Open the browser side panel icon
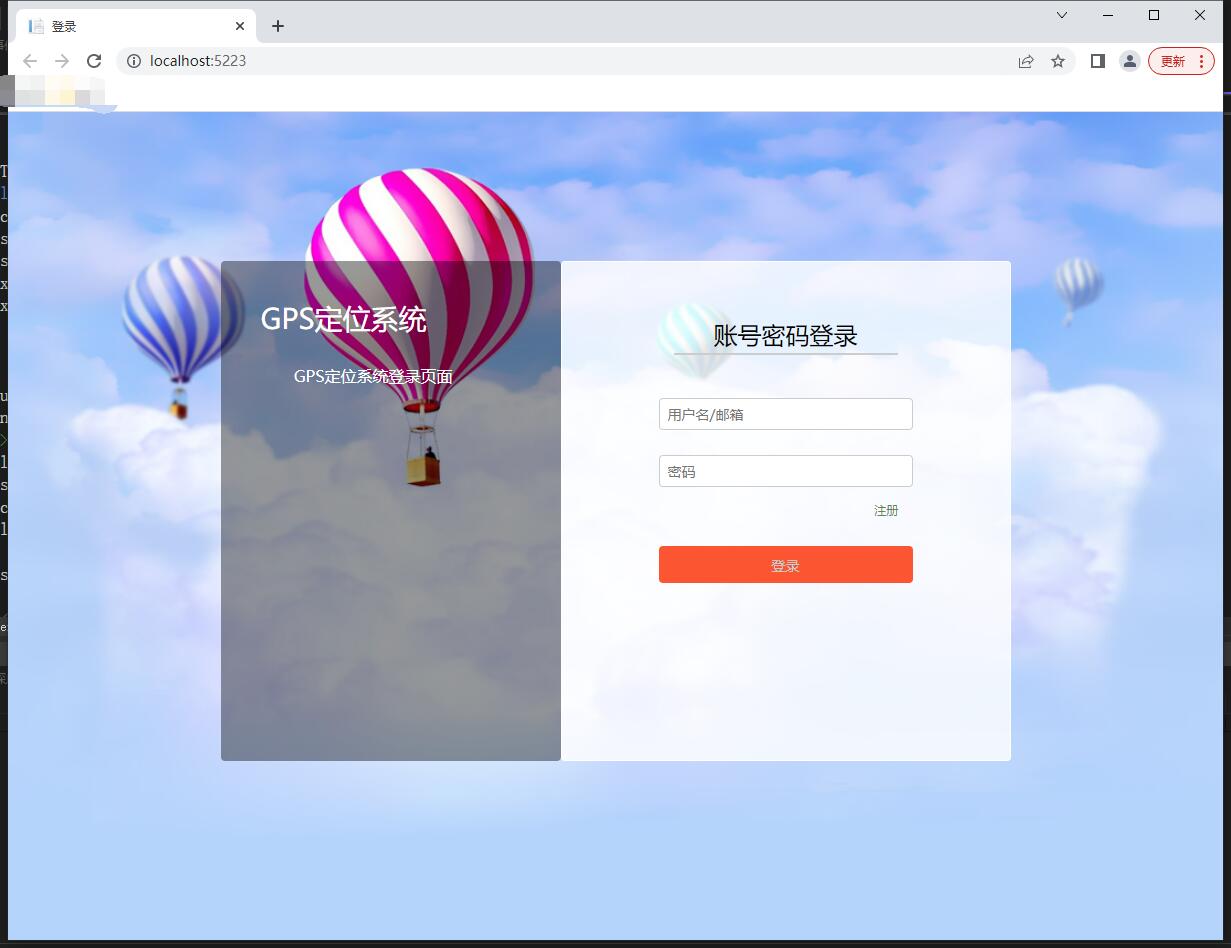This screenshot has height=948, width=1231. (x=1097, y=61)
